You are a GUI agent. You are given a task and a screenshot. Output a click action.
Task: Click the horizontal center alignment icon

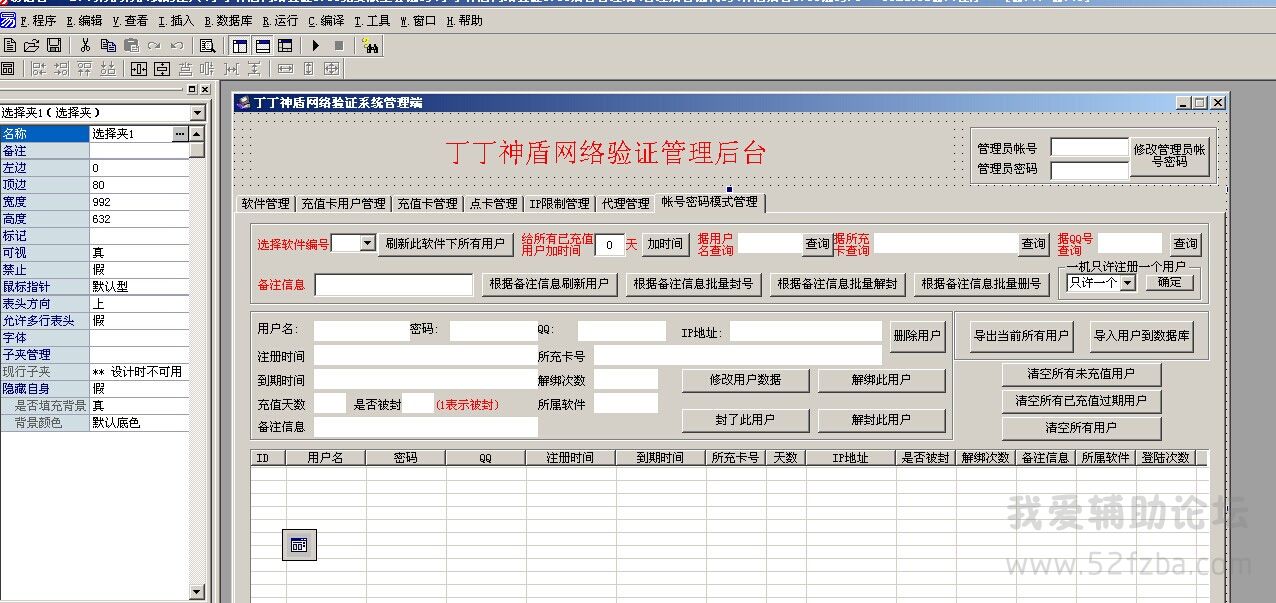tap(139, 69)
